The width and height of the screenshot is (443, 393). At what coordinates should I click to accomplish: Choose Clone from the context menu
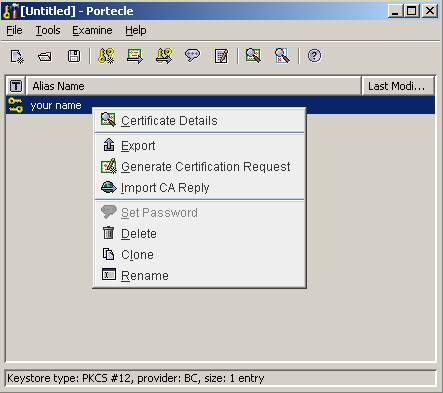[199, 255]
